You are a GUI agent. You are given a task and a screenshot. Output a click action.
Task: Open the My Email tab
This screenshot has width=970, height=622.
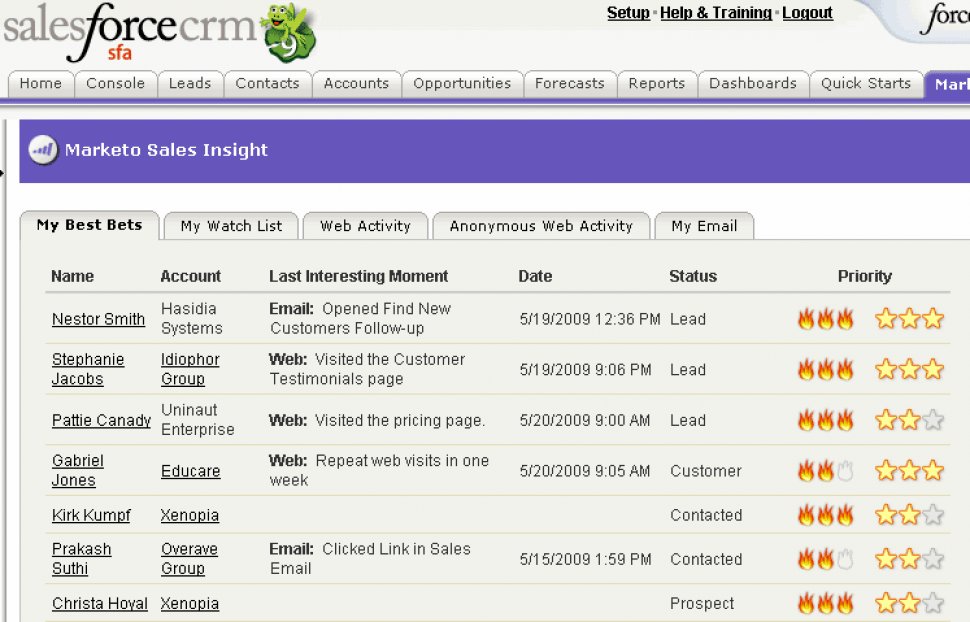[705, 227]
